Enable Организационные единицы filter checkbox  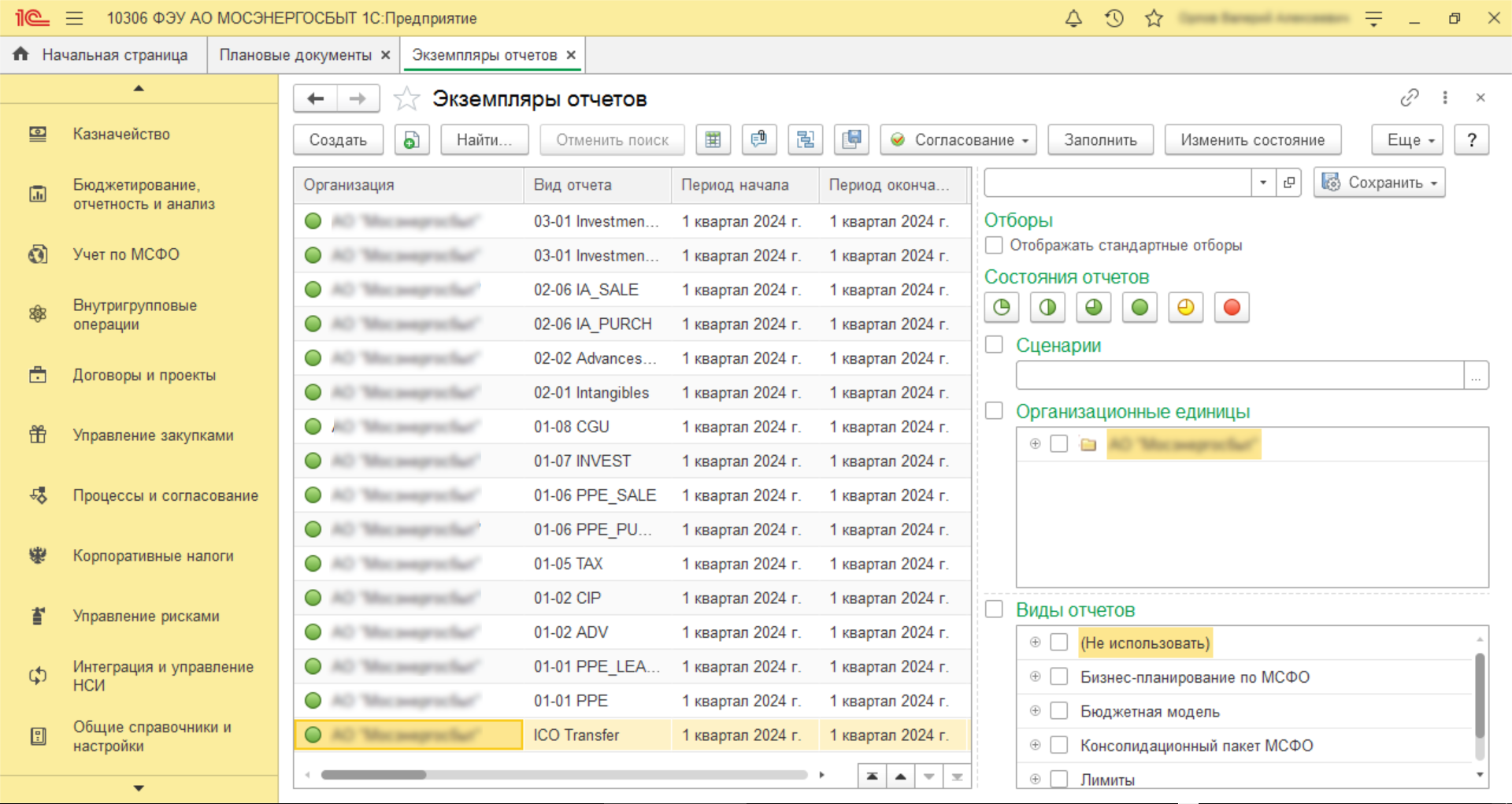[x=994, y=410]
